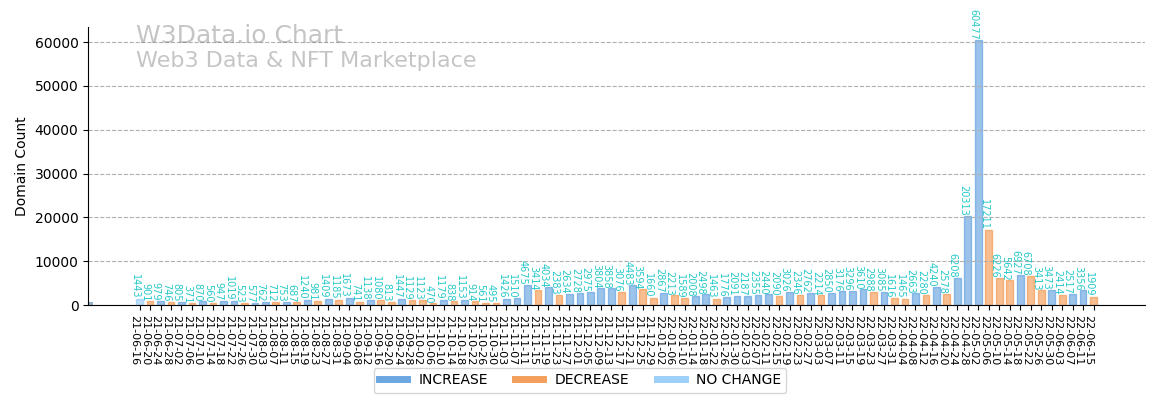Click the 40000 y-axis tick label
The image size is (1160, 400).
pyautogui.click(x=54, y=130)
